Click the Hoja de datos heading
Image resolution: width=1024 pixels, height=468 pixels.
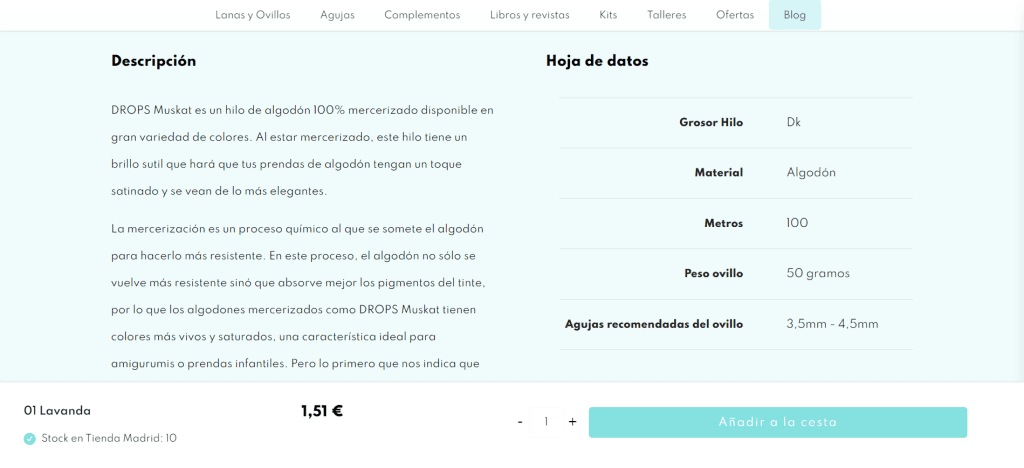point(597,61)
